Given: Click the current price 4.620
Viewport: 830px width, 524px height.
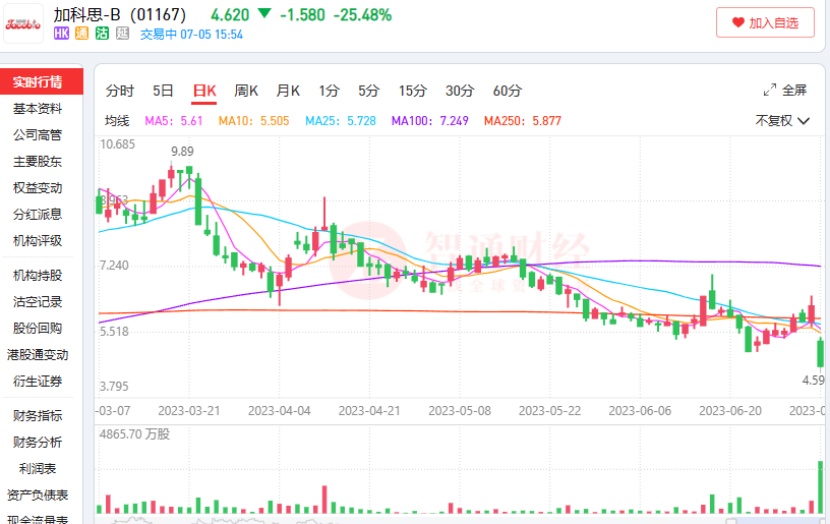Looking at the screenshot, I should [230, 14].
